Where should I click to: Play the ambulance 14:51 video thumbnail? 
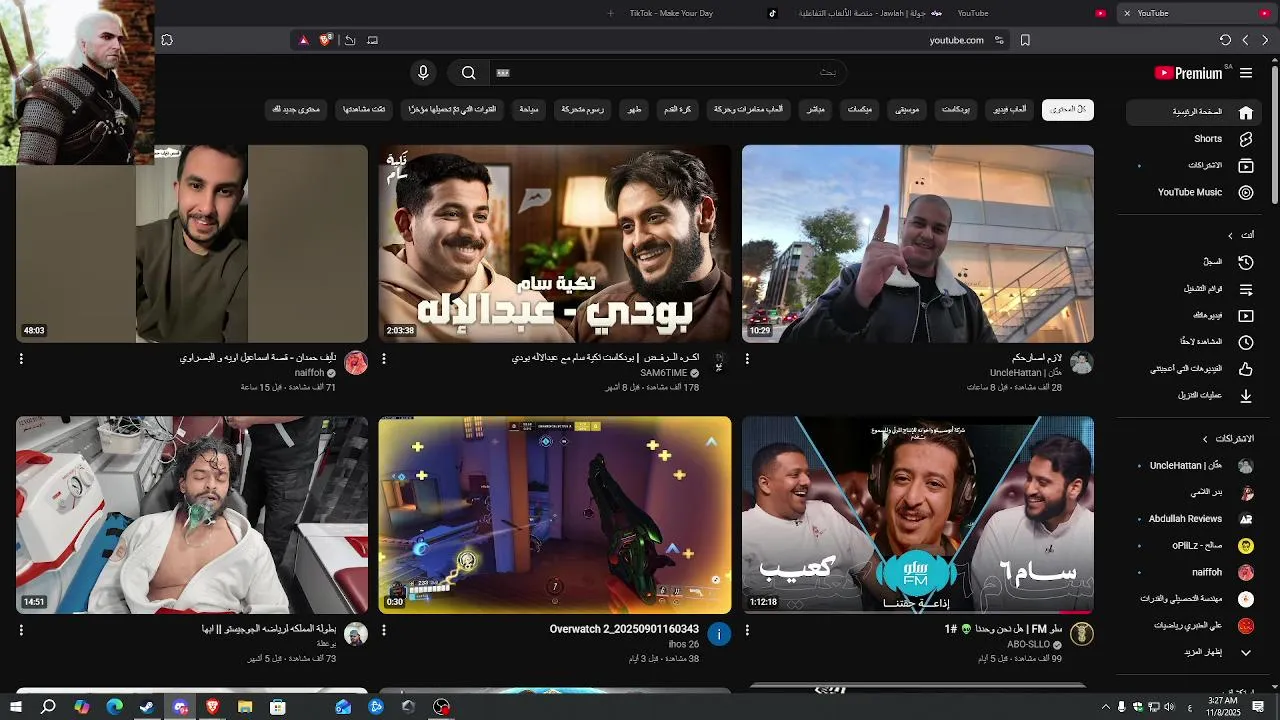click(x=192, y=515)
